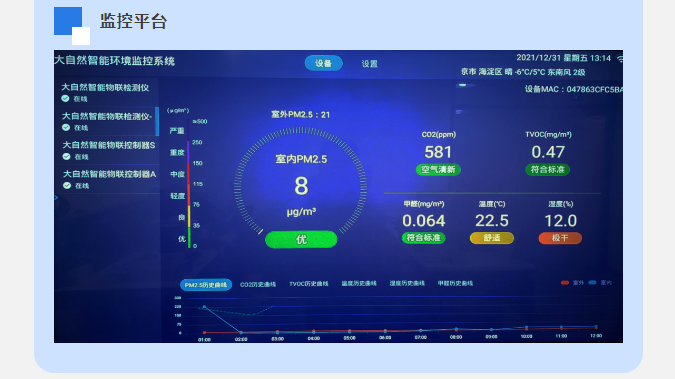Click the green check icon under 大自然智能物联控制器S
Viewport: 675px width, 379px height.
66,156
